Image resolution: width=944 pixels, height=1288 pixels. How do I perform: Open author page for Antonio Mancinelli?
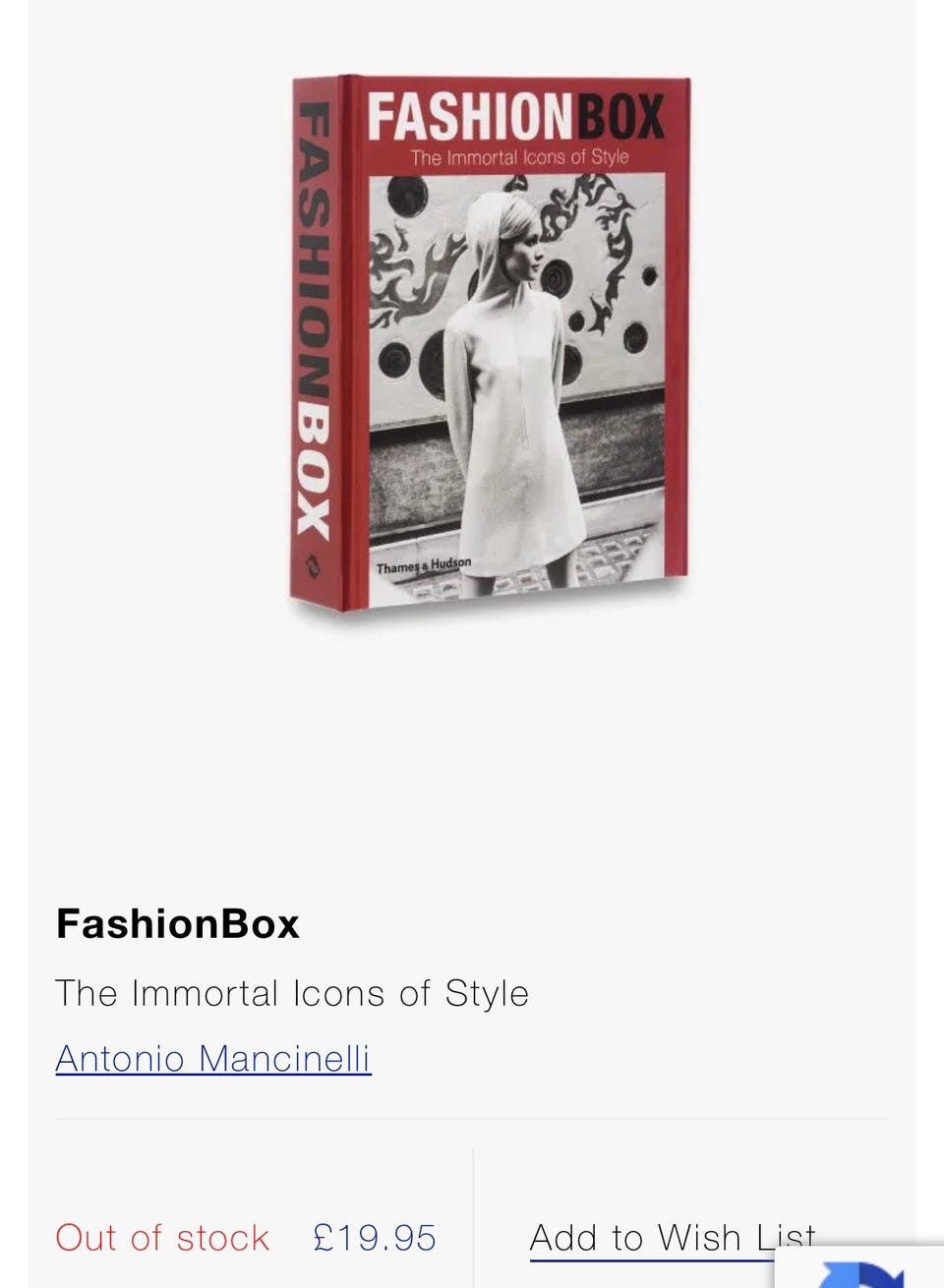pos(213,1059)
